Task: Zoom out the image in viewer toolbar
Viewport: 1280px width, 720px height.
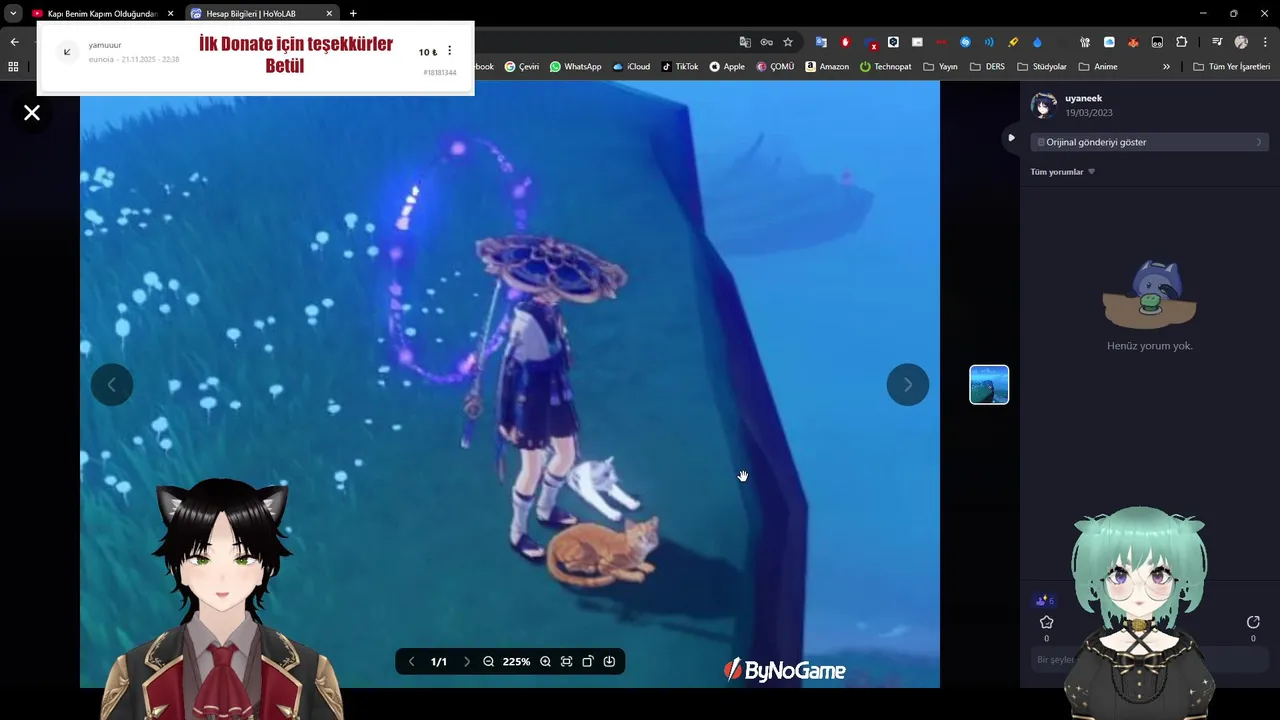Action: coord(489,662)
